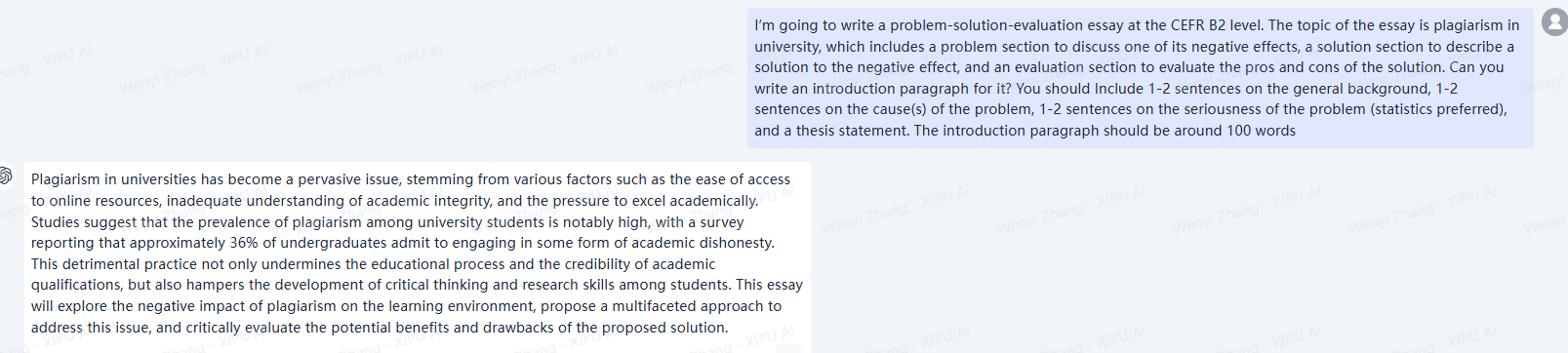Click the user profile avatar icon
1568x353 pixels.
coord(1554,22)
